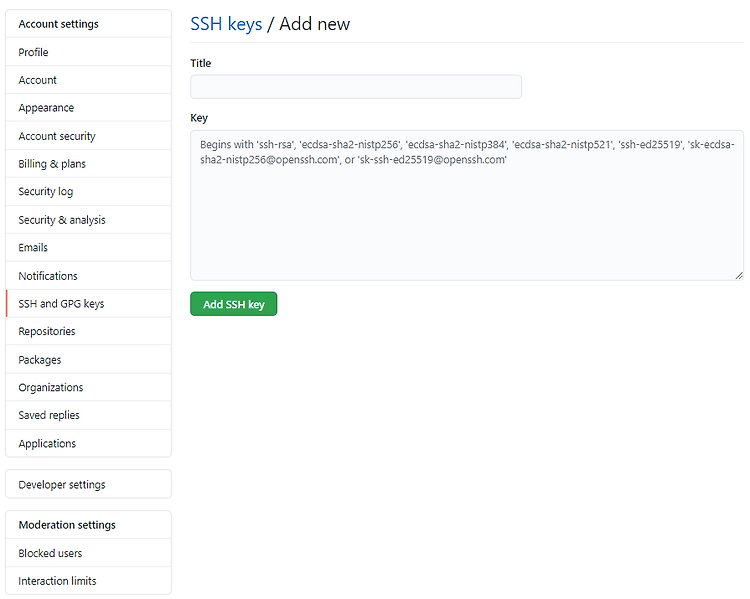
Task: Click the Title field label
Action: coord(200,63)
